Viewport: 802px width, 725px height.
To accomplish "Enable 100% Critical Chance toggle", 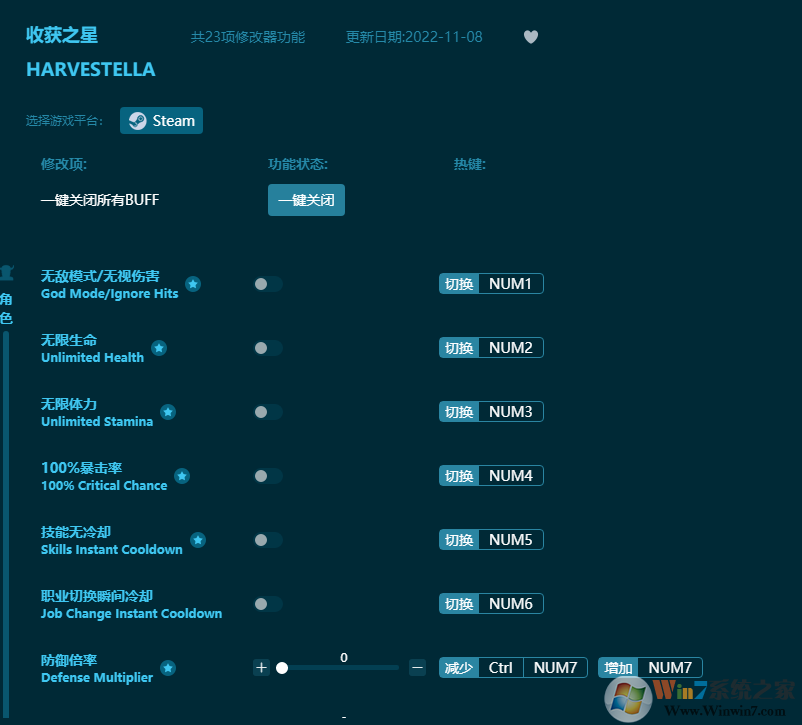I will point(268,476).
